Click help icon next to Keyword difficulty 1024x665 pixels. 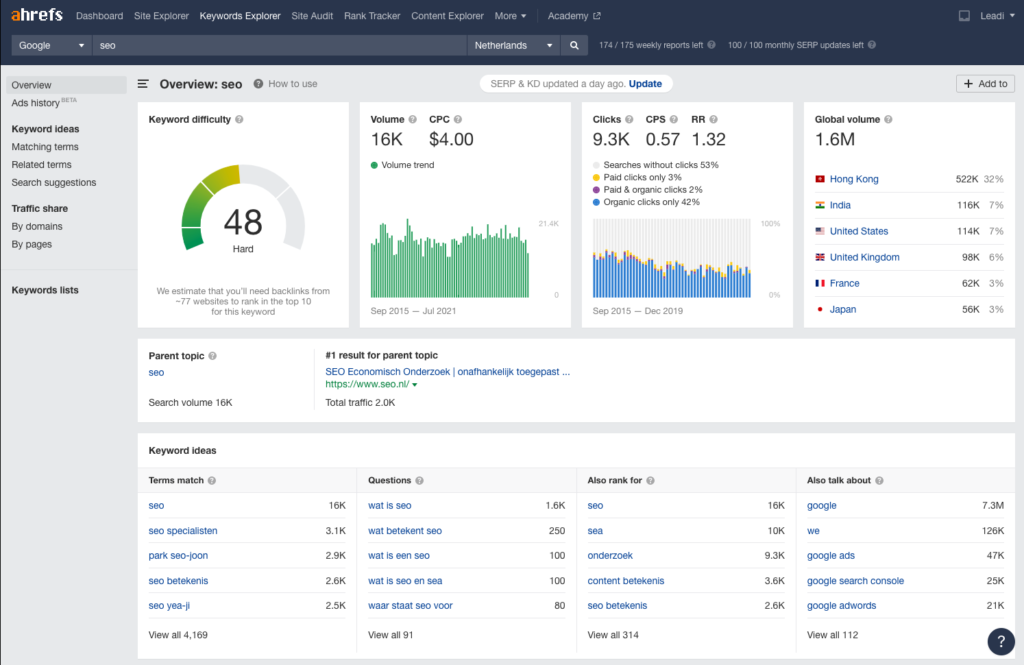(x=239, y=120)
